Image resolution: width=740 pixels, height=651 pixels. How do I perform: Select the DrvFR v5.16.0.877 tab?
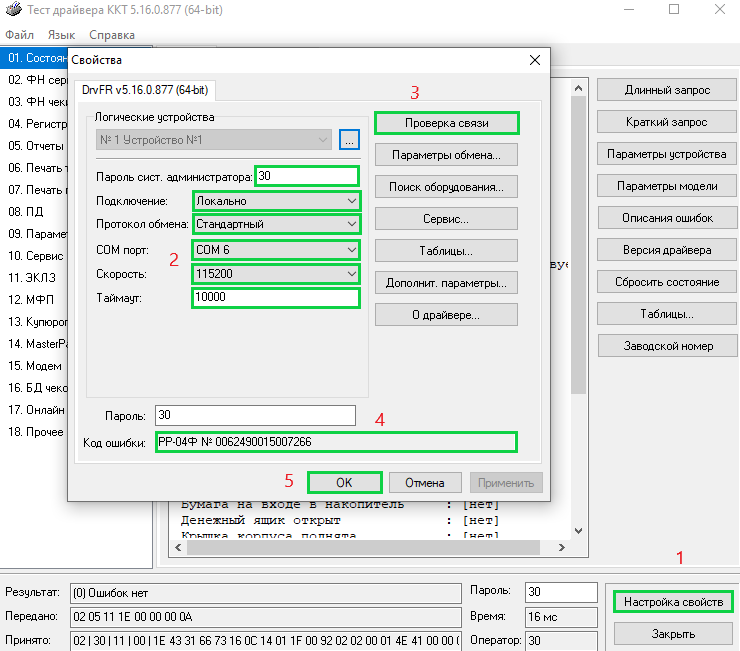click(x=145, y=90)
